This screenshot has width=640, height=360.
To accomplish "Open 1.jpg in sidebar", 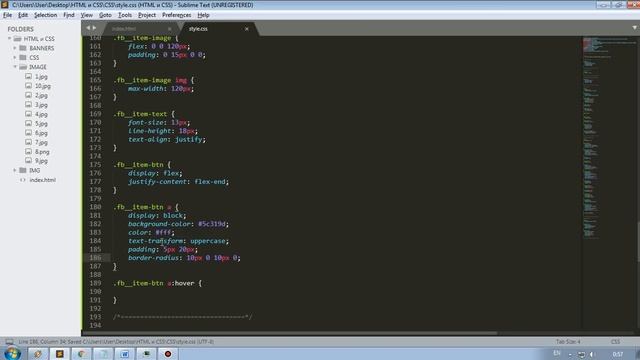I will 41,77.
